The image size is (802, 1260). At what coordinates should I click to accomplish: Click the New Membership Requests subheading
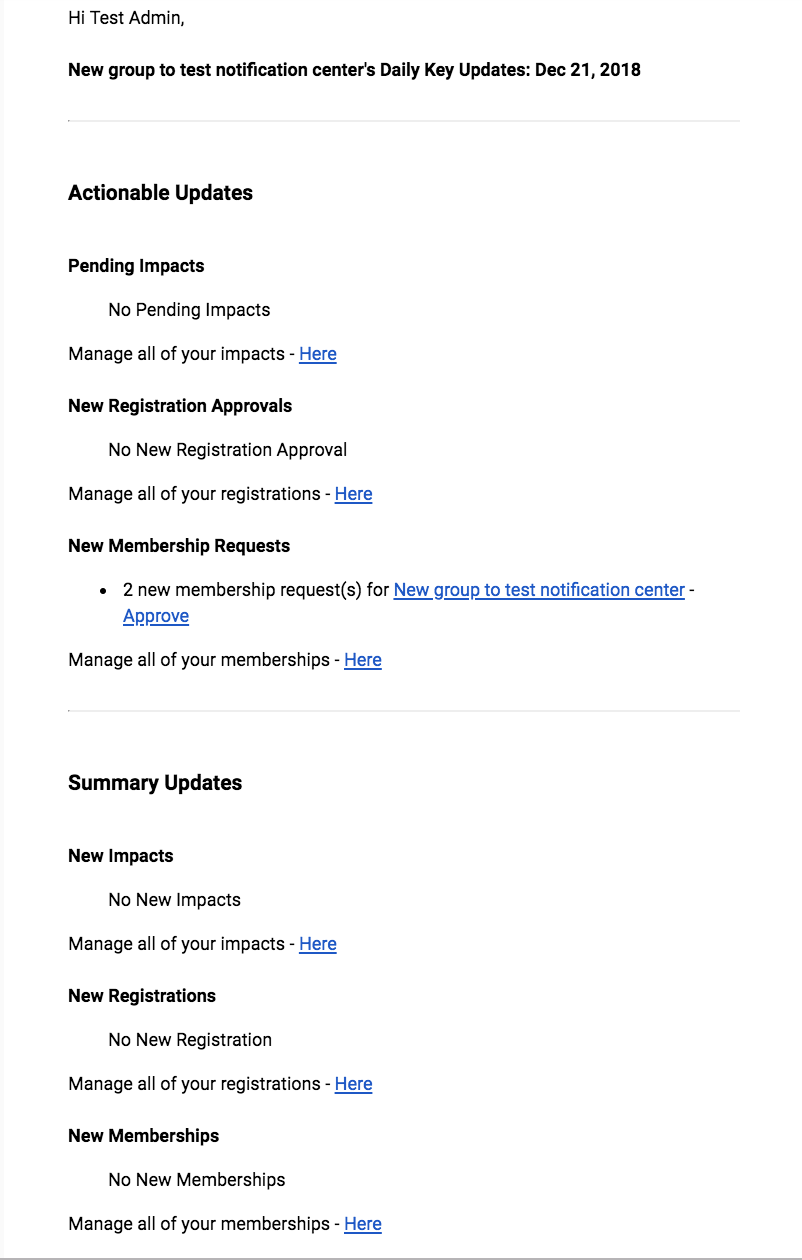click(179, 546)
